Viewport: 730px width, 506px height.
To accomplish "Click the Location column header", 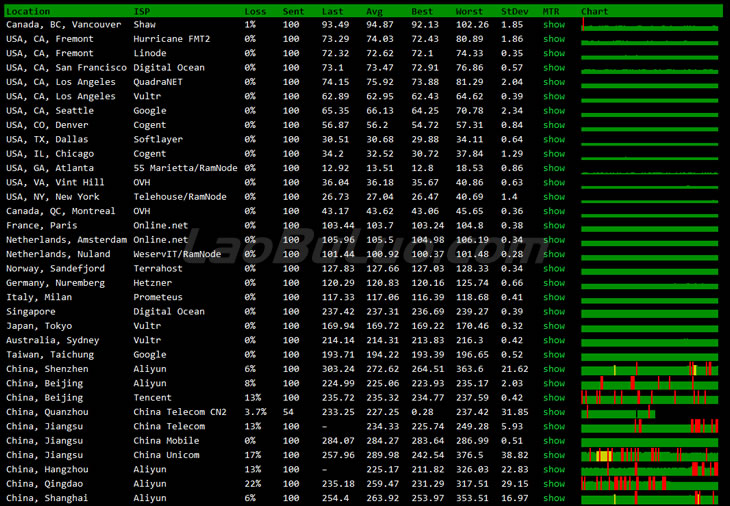I will 28,11.
